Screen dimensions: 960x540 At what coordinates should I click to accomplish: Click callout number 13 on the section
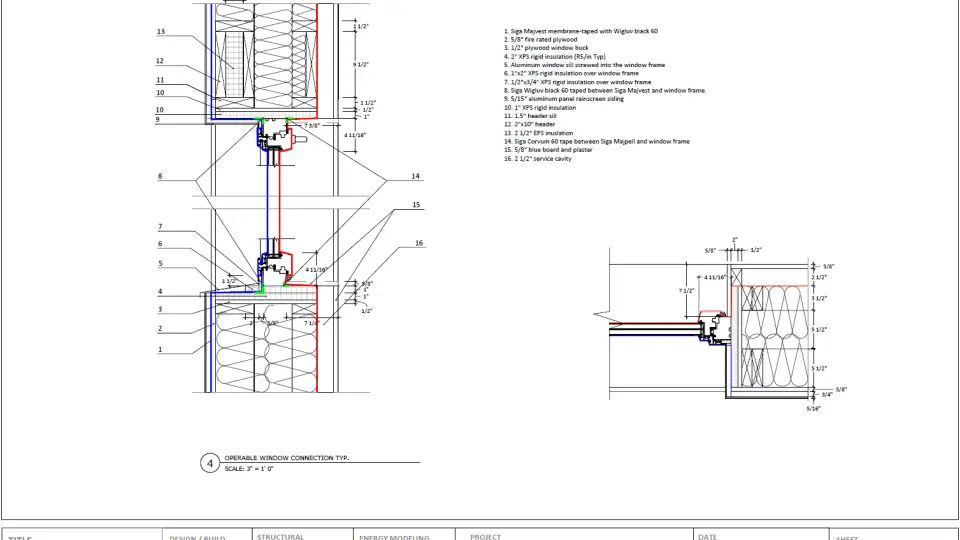tap(160, 32)
